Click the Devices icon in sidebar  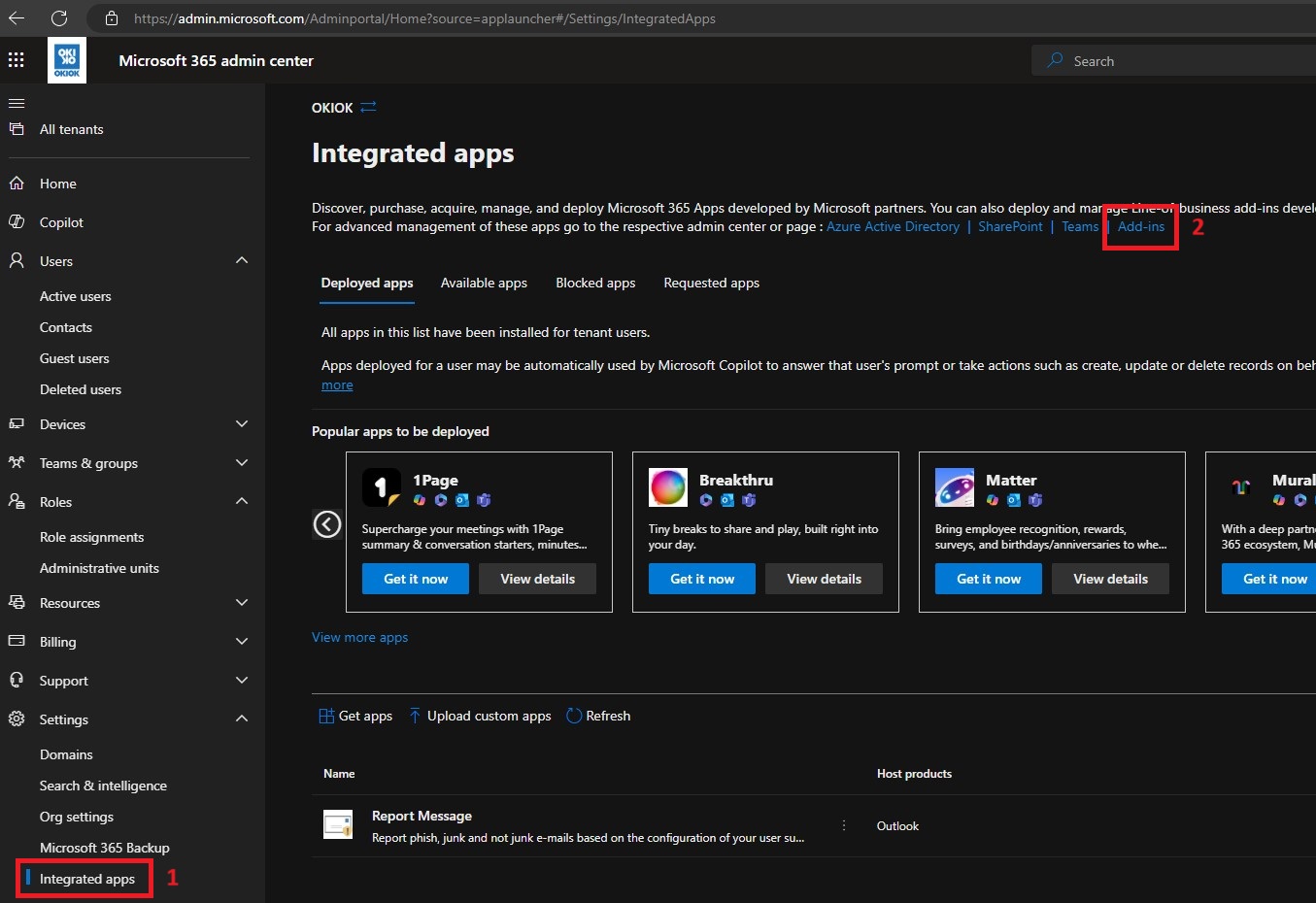coord(17,424)
